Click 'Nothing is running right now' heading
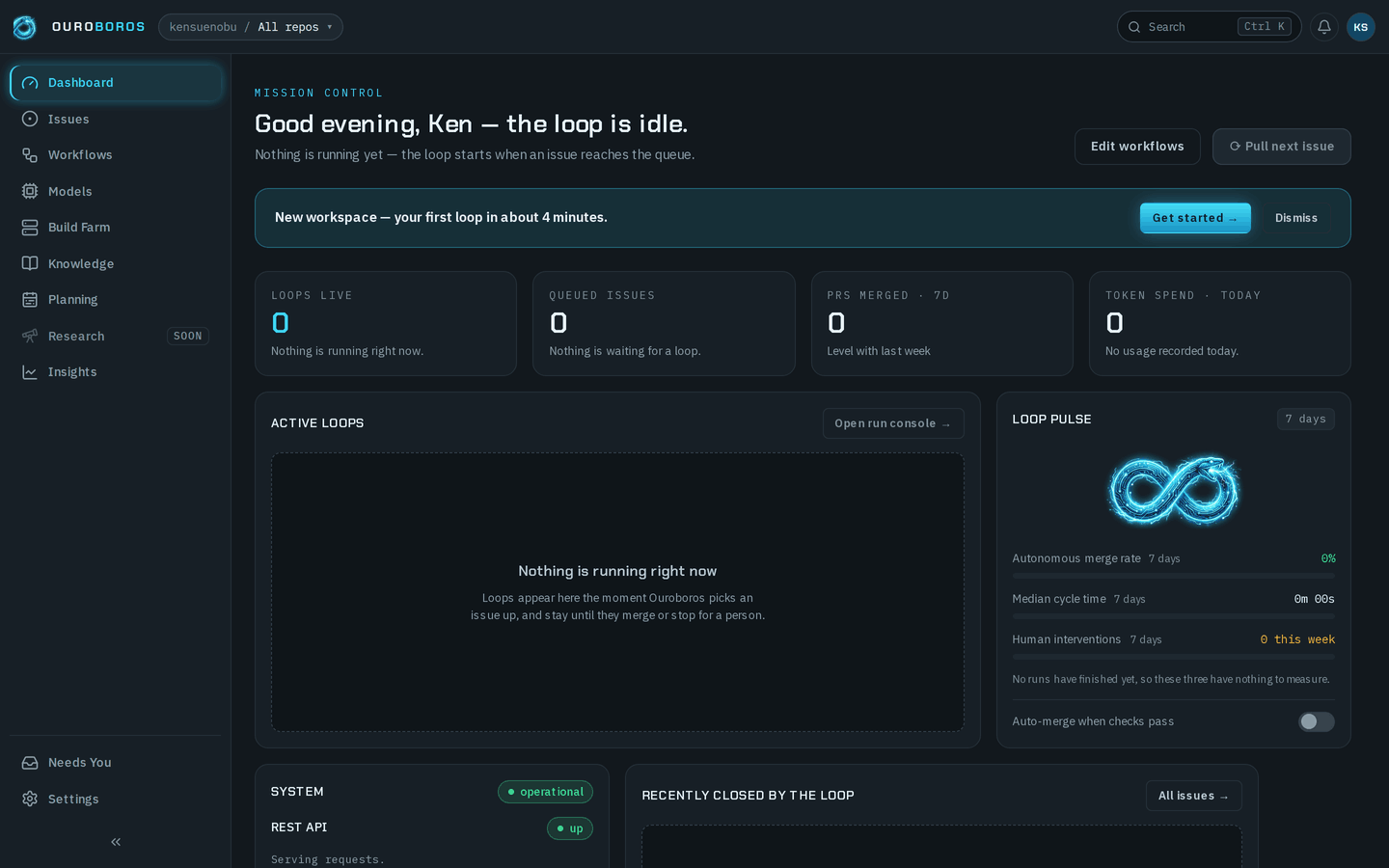The height and width of the screenshot is (868, 1389). click(x=617, y=571)
